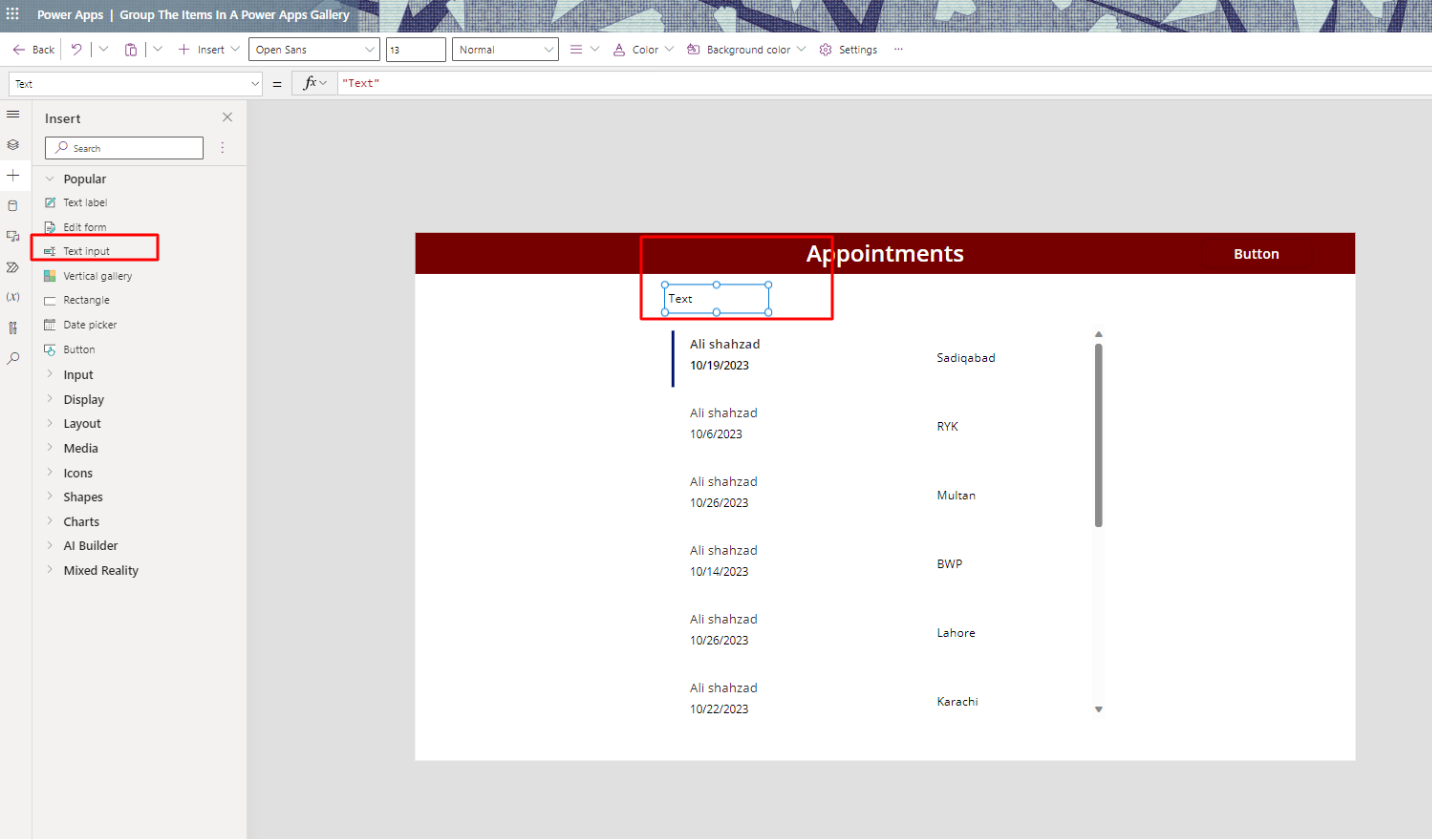This screenshot has width=1432, height=839.
Task: Open Settings in the command bar
Action: click(x=848, y=49)
